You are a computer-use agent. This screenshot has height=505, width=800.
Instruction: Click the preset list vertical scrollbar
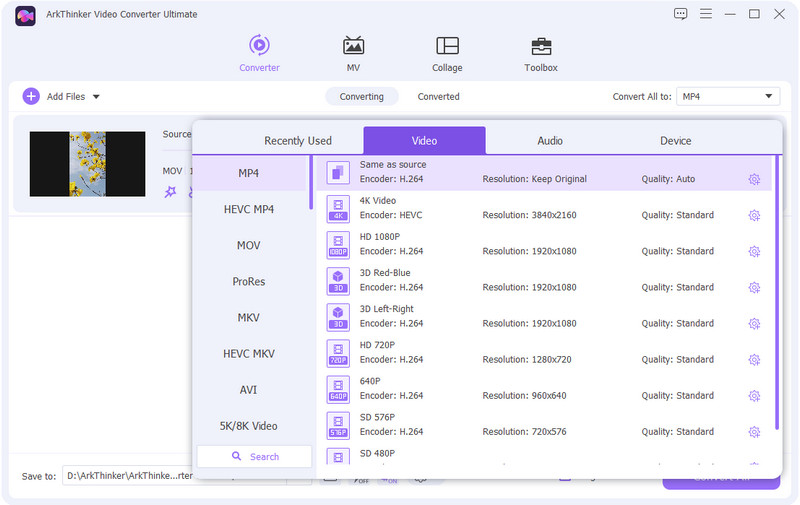777,293
